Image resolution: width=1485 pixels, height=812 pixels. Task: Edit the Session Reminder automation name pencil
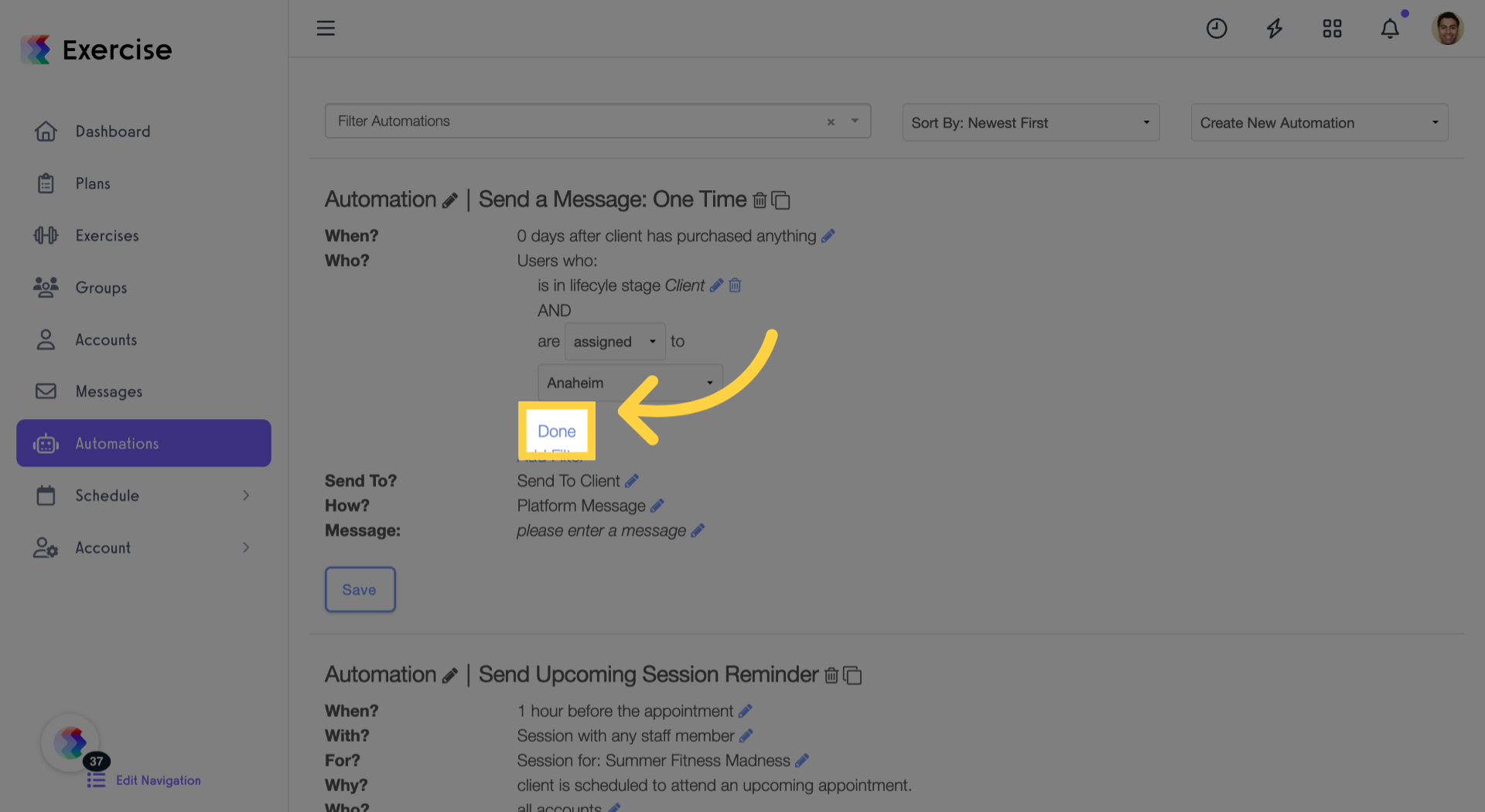(x=449, y=676)
